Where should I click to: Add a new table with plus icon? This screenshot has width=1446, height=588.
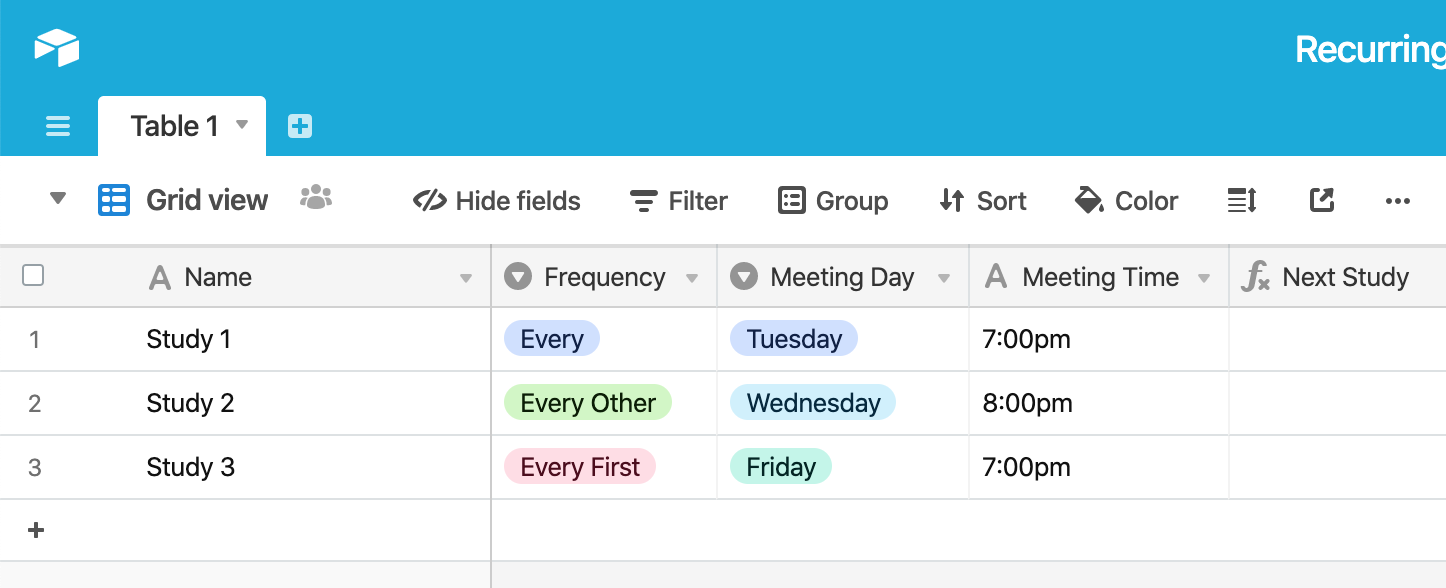(300, 126)
